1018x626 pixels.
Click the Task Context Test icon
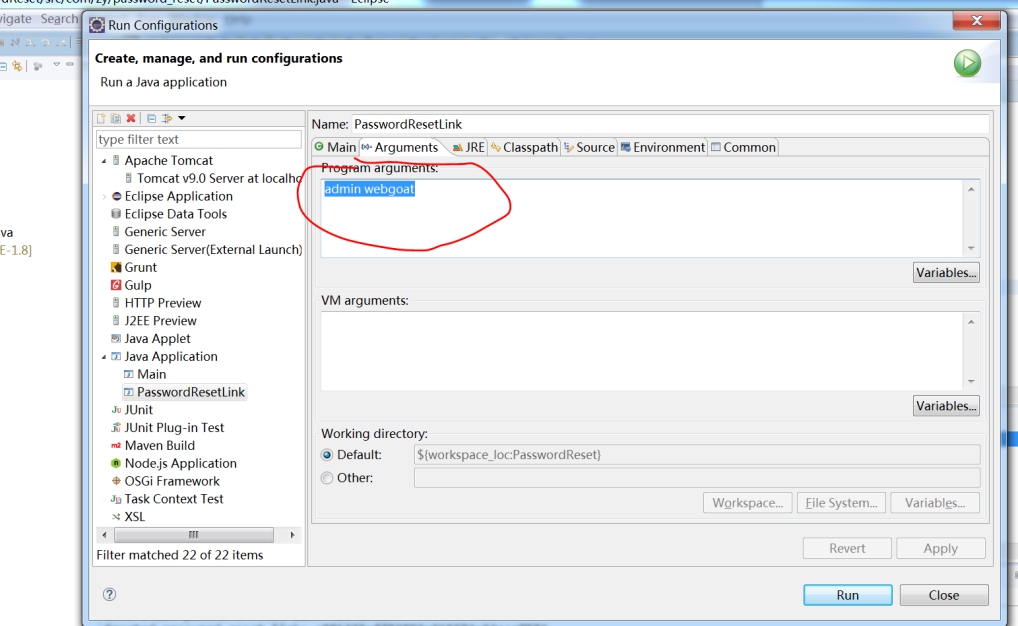click(x=116, y=499)
